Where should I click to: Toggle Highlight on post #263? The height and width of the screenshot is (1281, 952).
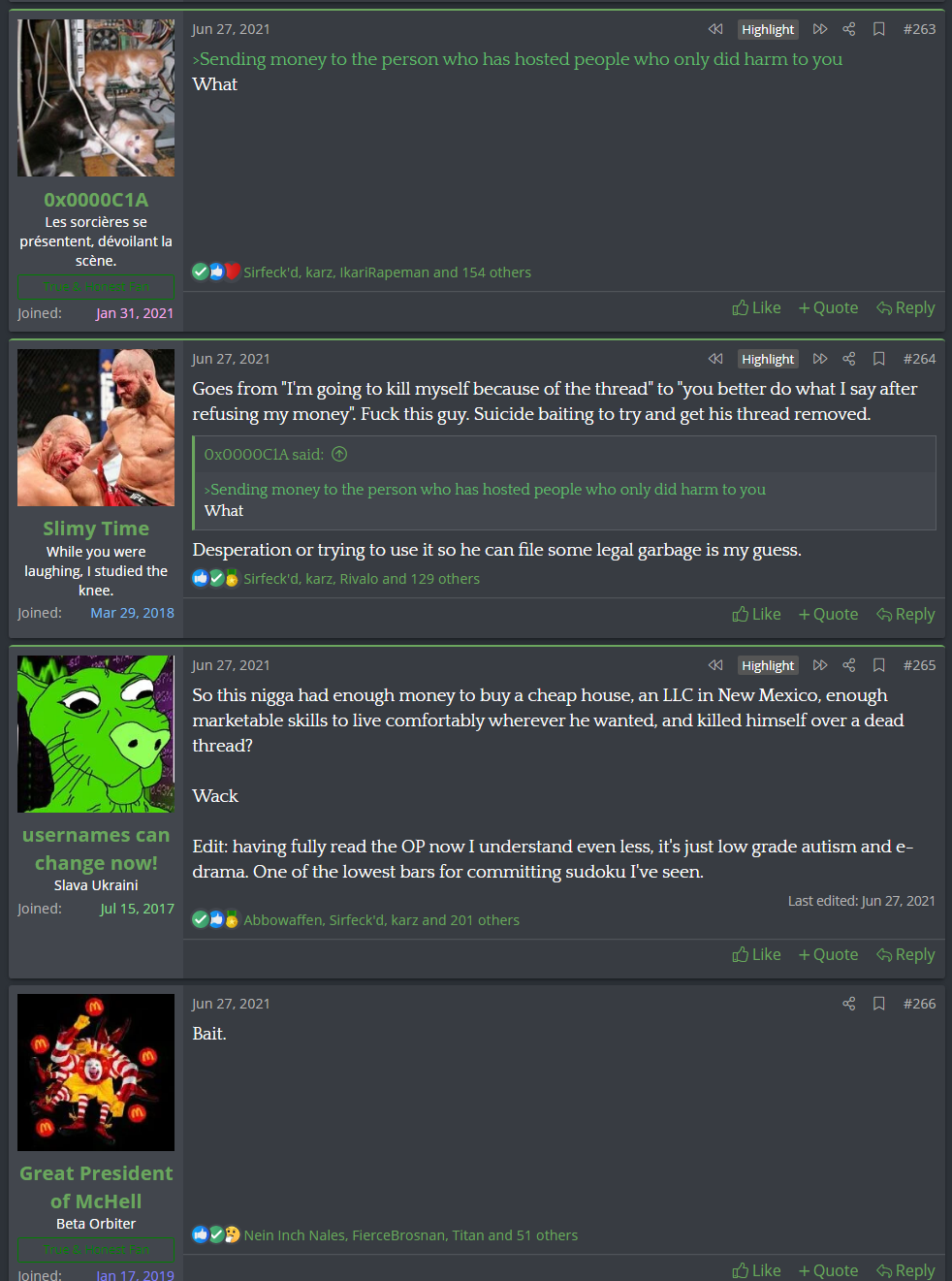point(768,29)
